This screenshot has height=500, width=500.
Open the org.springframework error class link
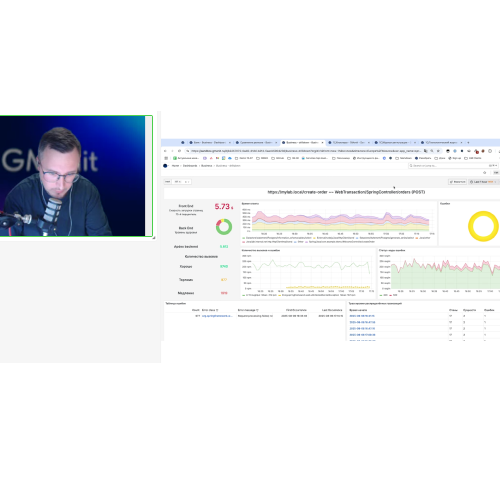pos(217,316)
